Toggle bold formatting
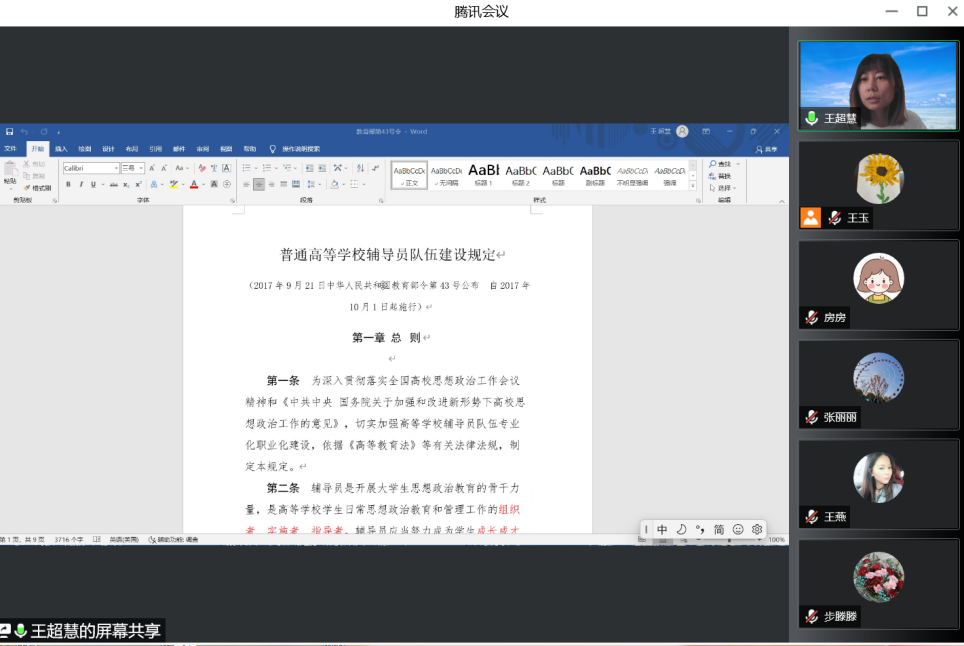Image resolution: width=964 pixels, height=646 pixels. point(68,184)
